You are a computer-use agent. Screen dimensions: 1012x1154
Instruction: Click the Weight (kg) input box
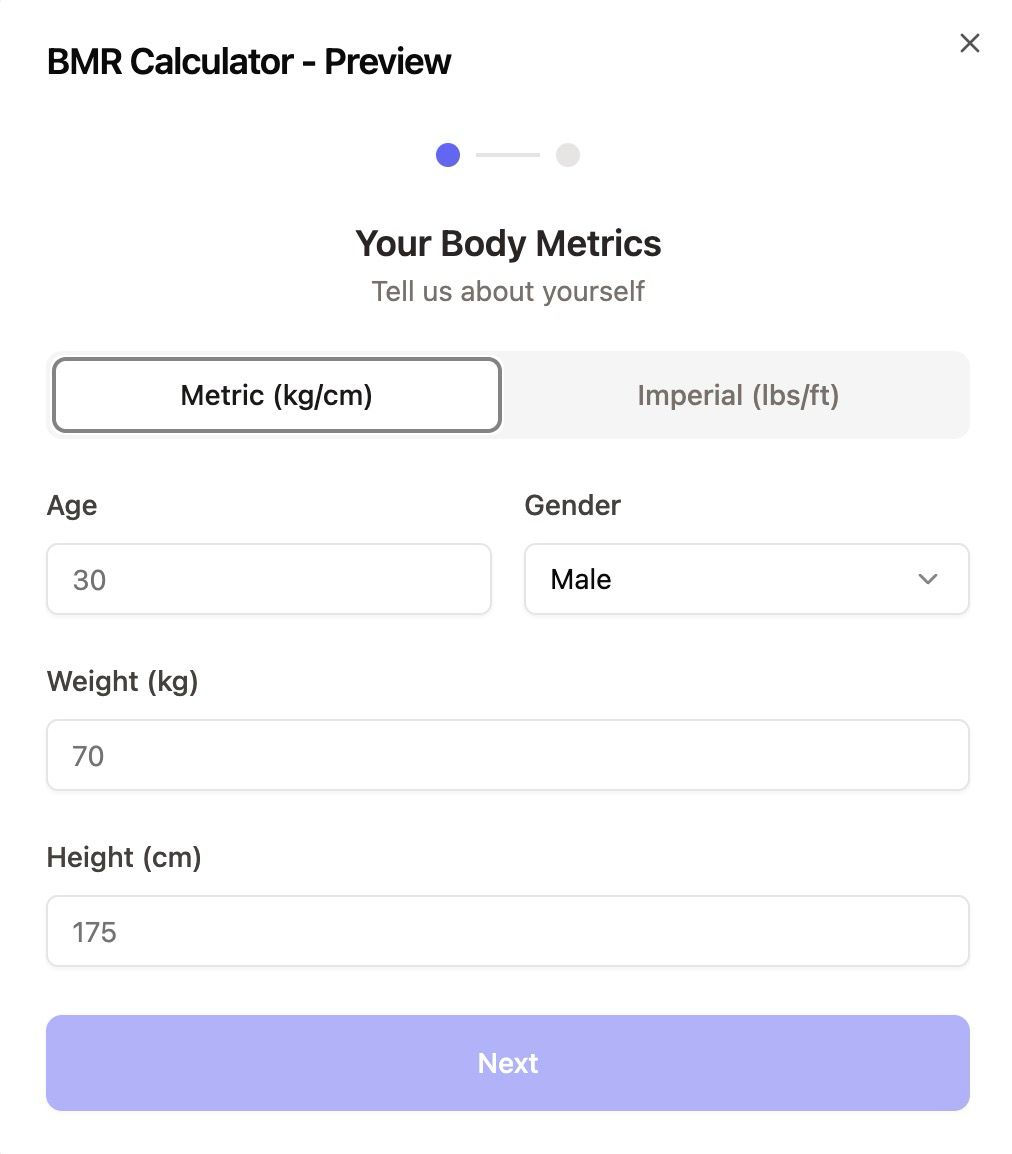pos(508,755)
